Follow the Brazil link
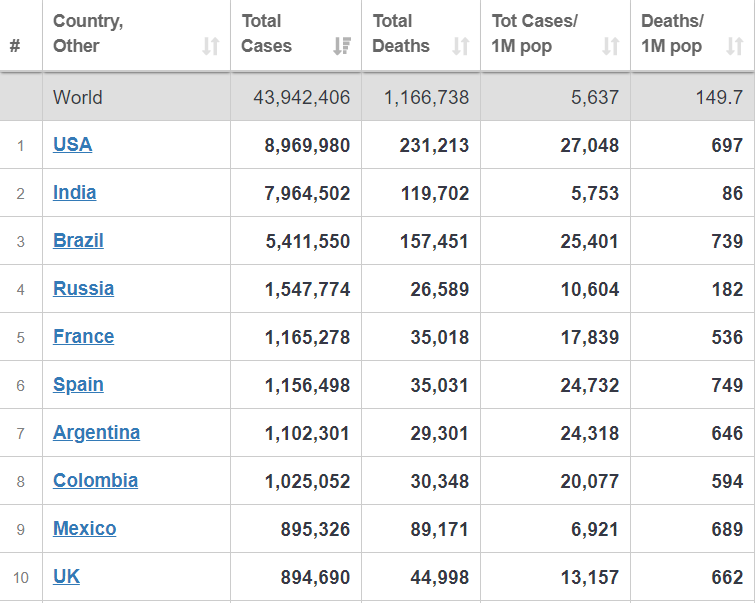755x603 pixels. coord(78,241)
